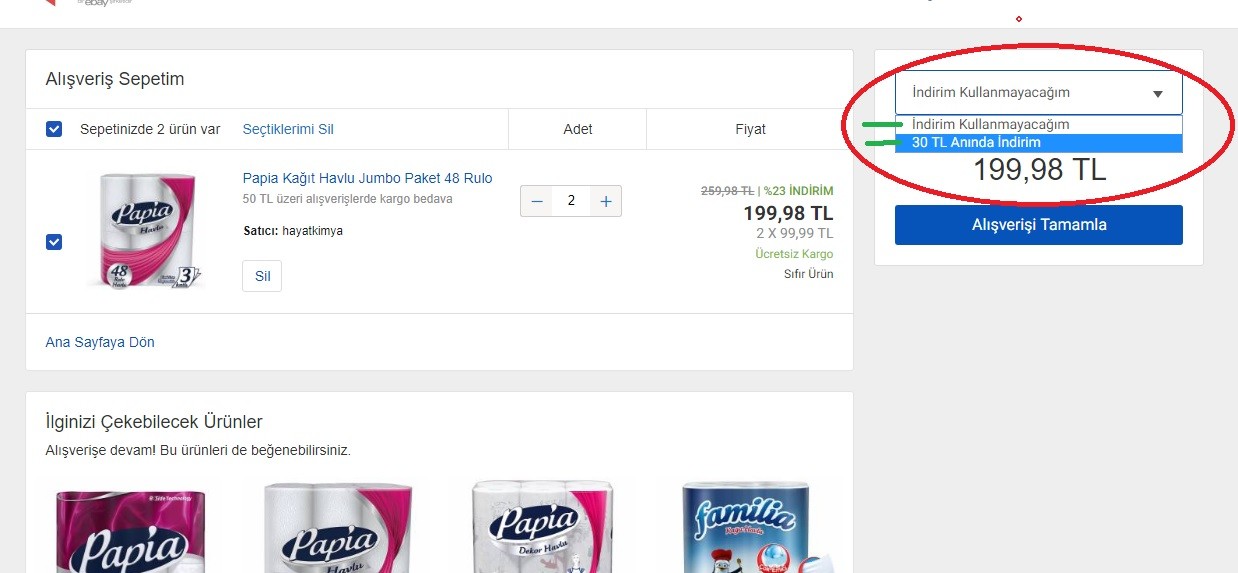Choose "İndirim Kullanmayacağım" in the open list
The image size is (1238, 573).
pyautogui.click(x=990, y=124)
